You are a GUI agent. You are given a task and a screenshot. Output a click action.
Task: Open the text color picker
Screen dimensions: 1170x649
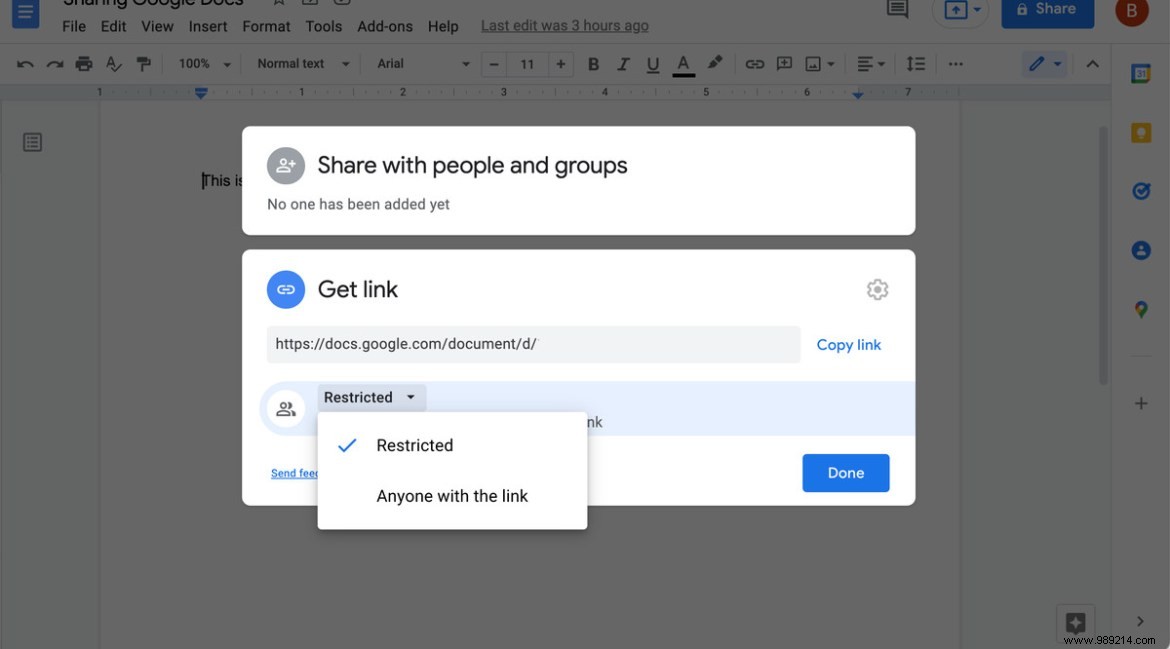[x=682, y=63]
